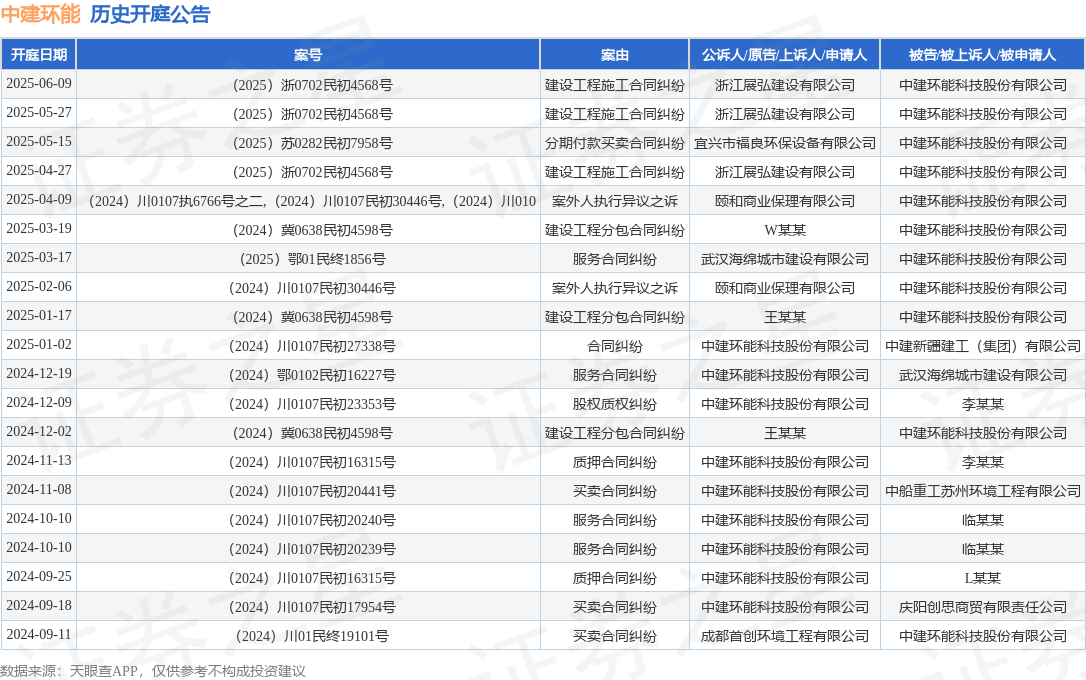Click case number (2024）鄂0102民初16227号
This screenshot has width=1086, height=680.
[312, 375]
